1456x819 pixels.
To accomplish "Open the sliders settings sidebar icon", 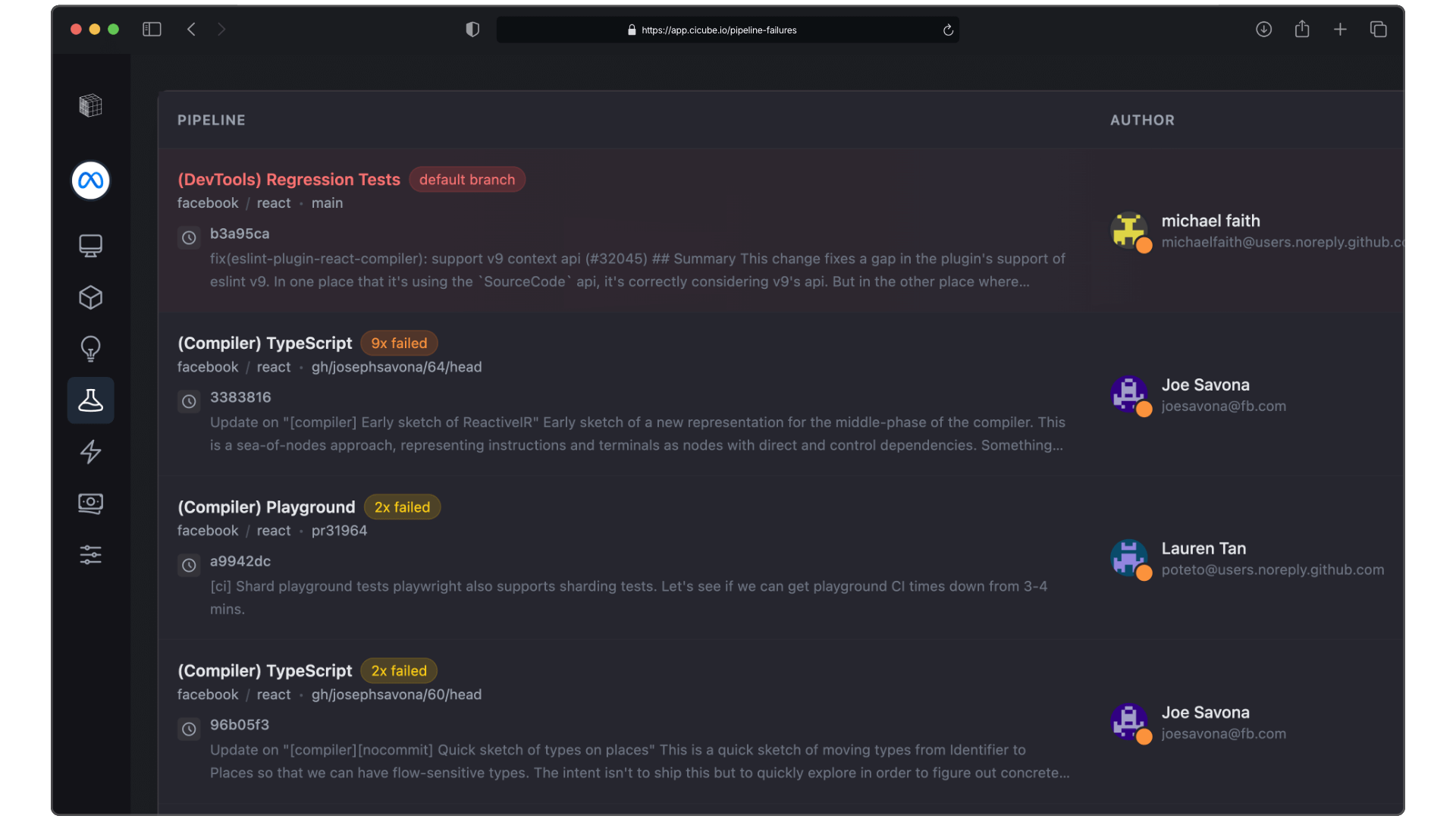I will [x=90, y=555].
